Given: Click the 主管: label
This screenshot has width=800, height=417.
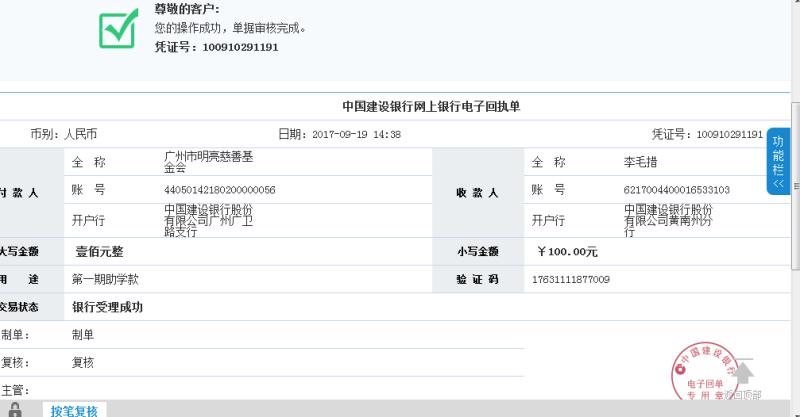Looking at the screenshot, I should tap(15, 390).
